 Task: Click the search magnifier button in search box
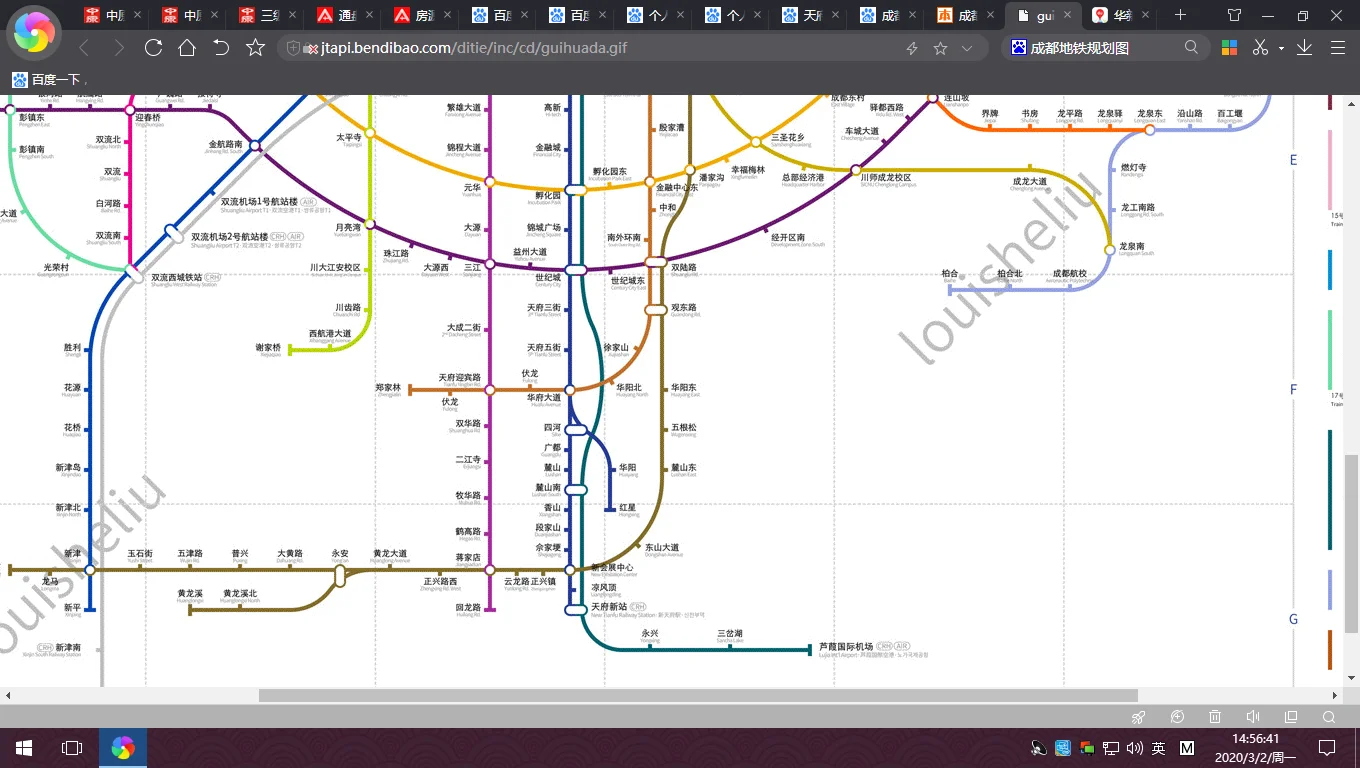point(1191,48)
